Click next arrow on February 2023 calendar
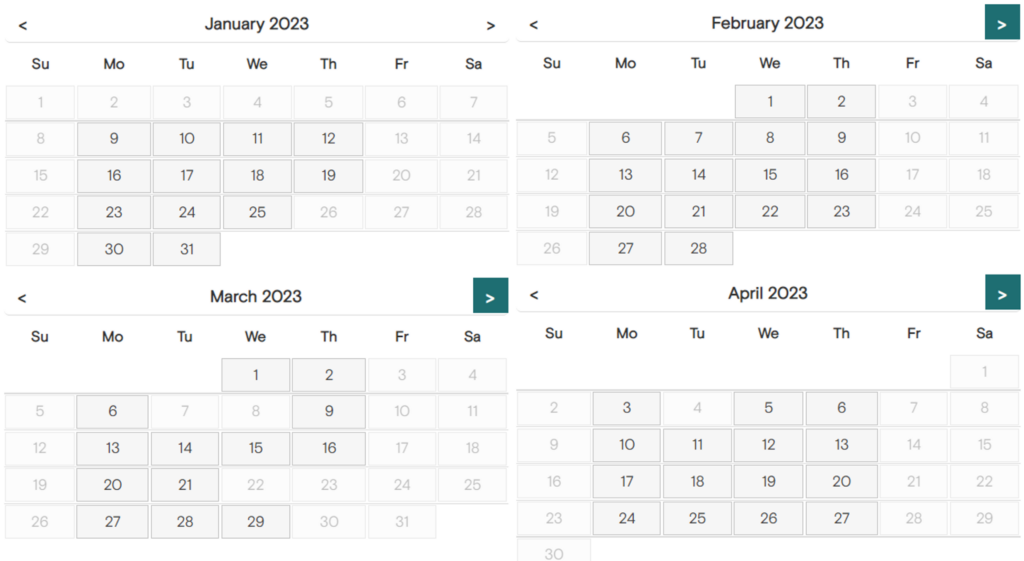Screen dimensions: 1024x561 [1002, 24]
